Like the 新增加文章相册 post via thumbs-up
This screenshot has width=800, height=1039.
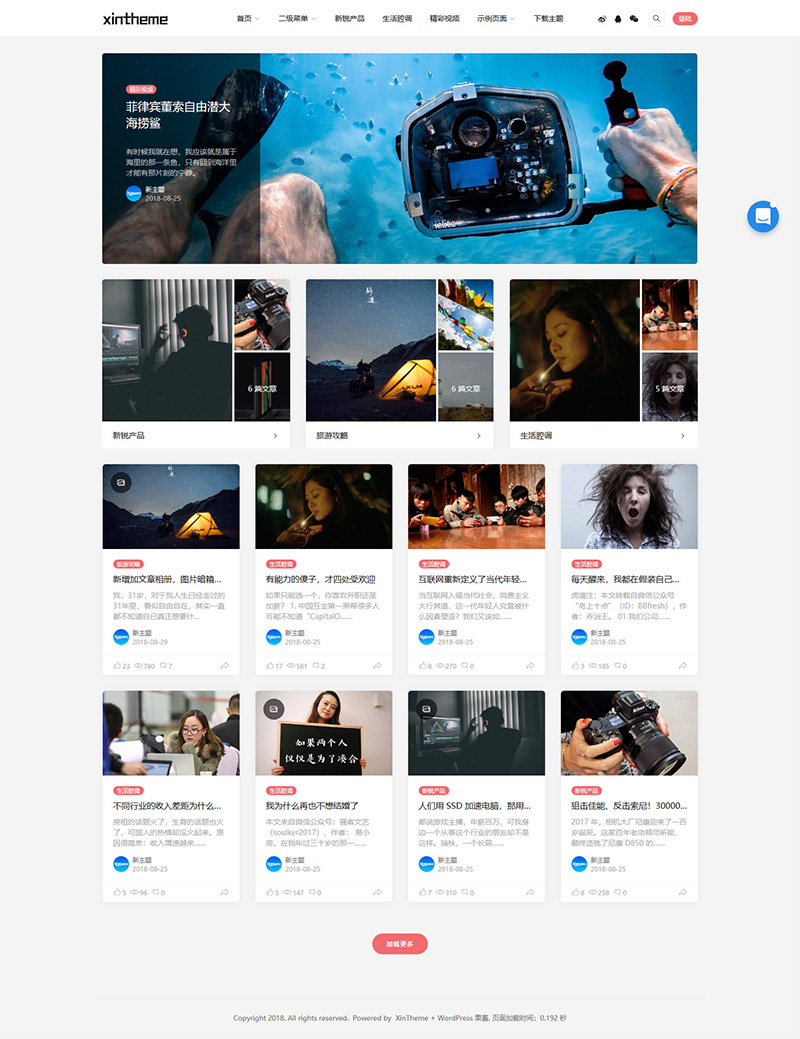117,665
